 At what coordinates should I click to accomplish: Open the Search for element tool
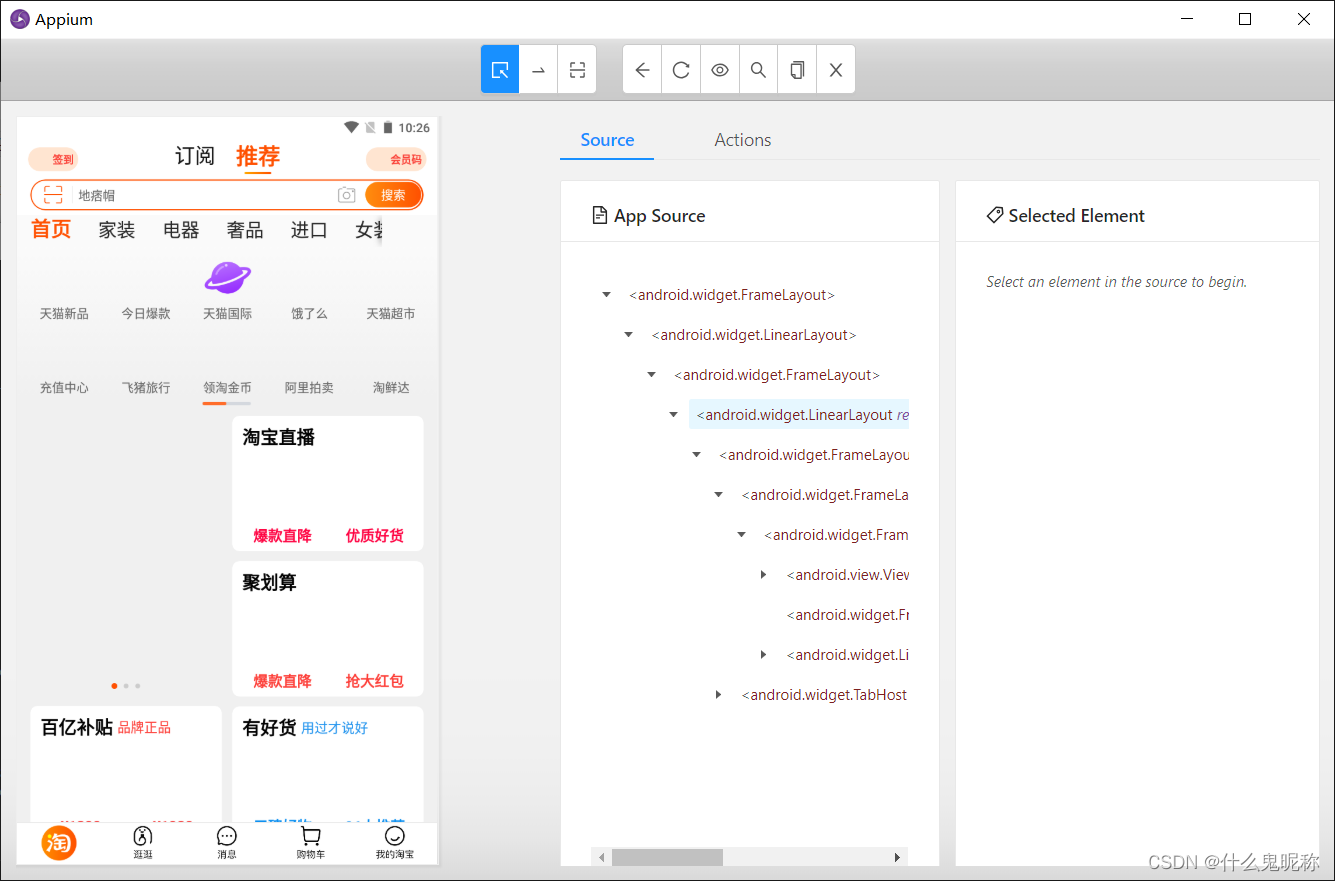[759, 69]
